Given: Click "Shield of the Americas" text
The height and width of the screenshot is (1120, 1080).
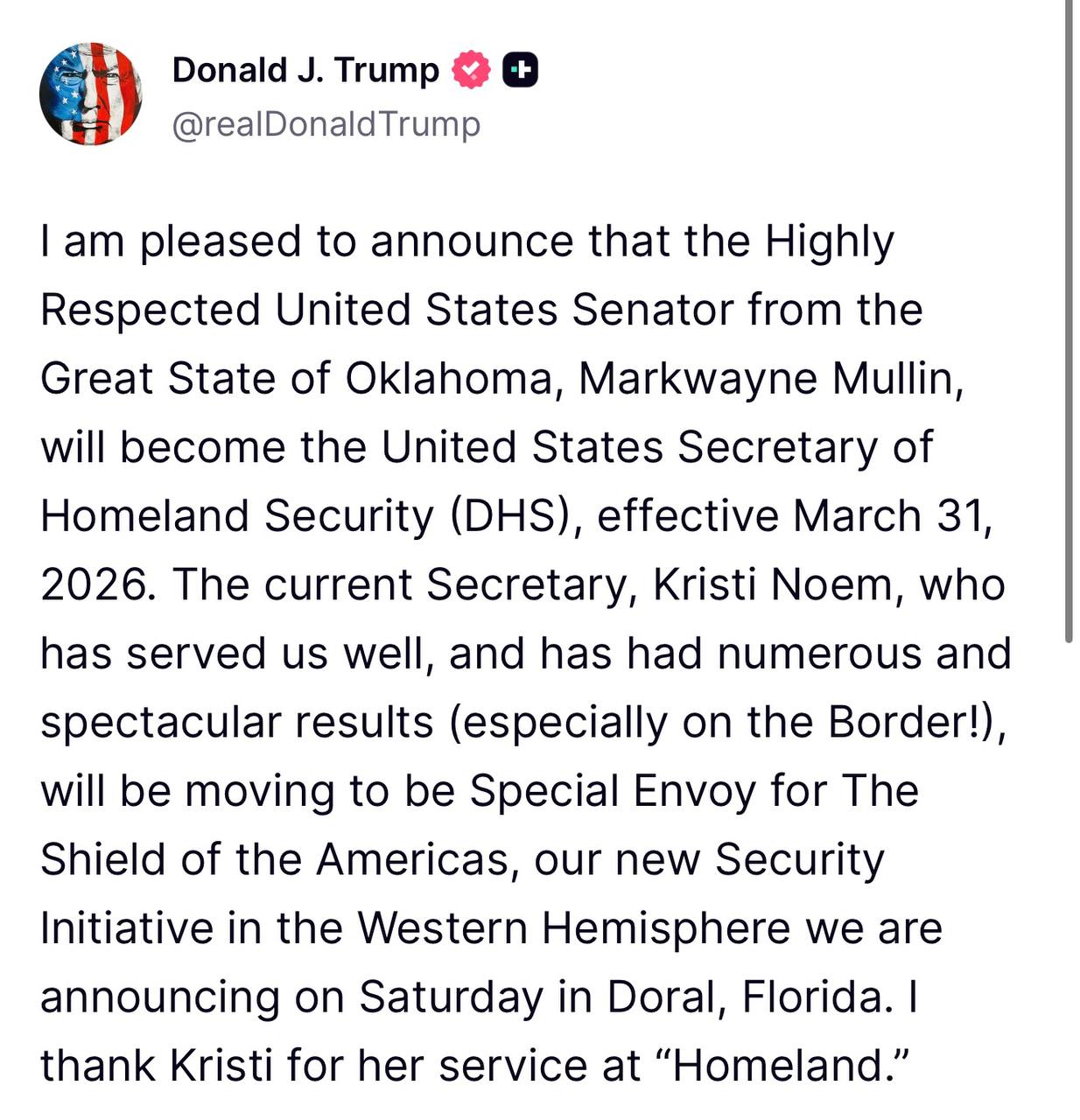Looking at the screenshot, I should point(275,859).
